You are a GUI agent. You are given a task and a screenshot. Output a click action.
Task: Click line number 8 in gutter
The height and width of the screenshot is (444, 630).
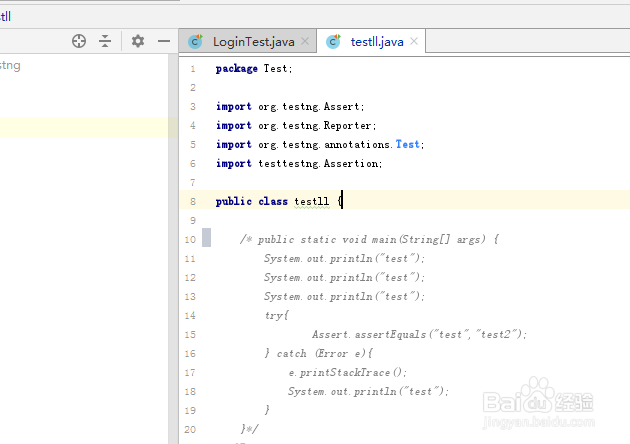[193, 201]
